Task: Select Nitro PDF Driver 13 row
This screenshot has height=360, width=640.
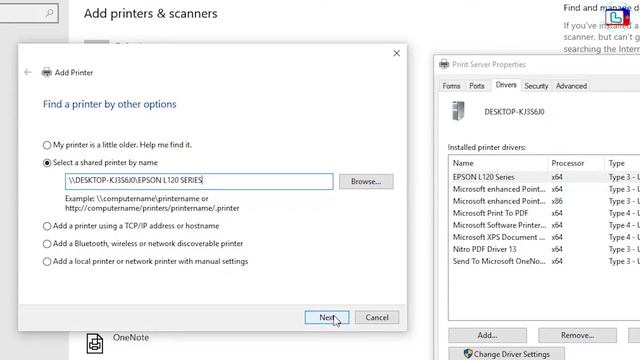Action: click(544, 249)
